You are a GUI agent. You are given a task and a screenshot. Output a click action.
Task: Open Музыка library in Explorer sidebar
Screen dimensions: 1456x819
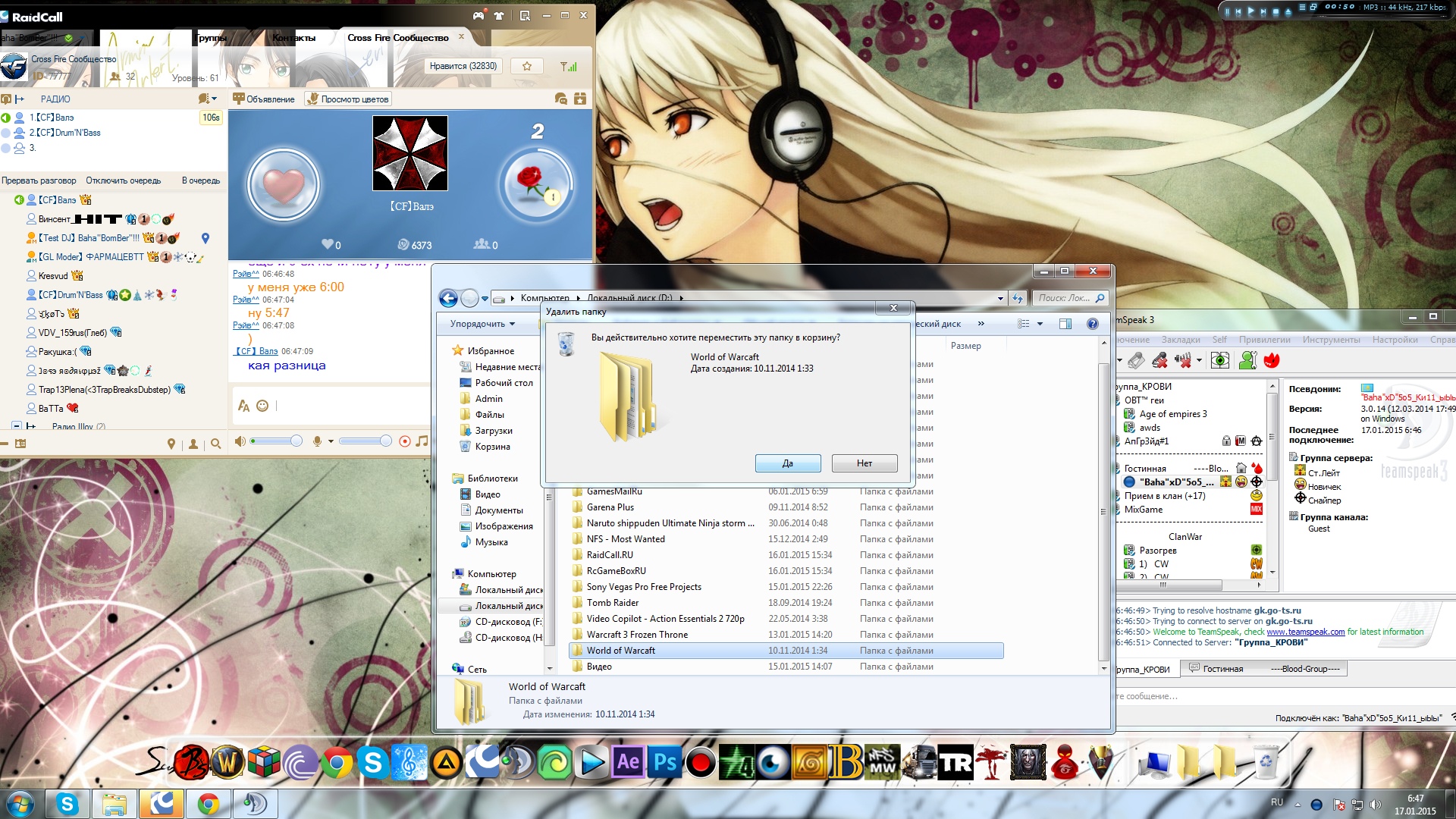coord(484,542)
